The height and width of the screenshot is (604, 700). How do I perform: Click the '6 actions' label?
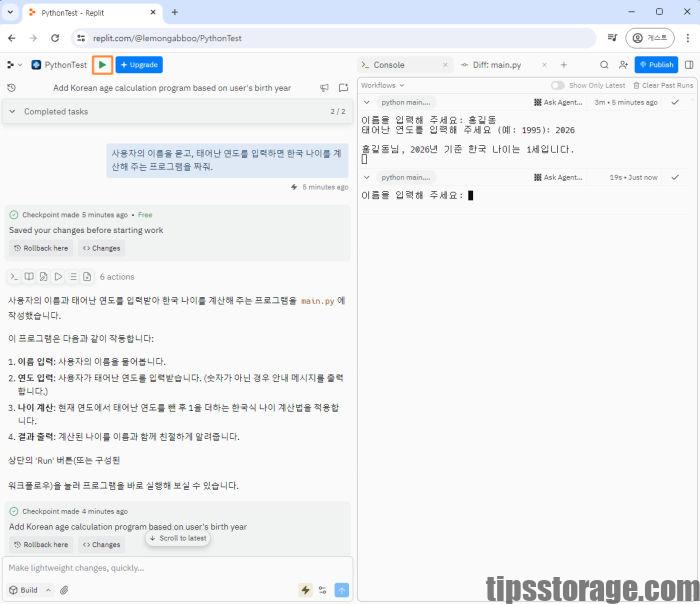(117, 277)
